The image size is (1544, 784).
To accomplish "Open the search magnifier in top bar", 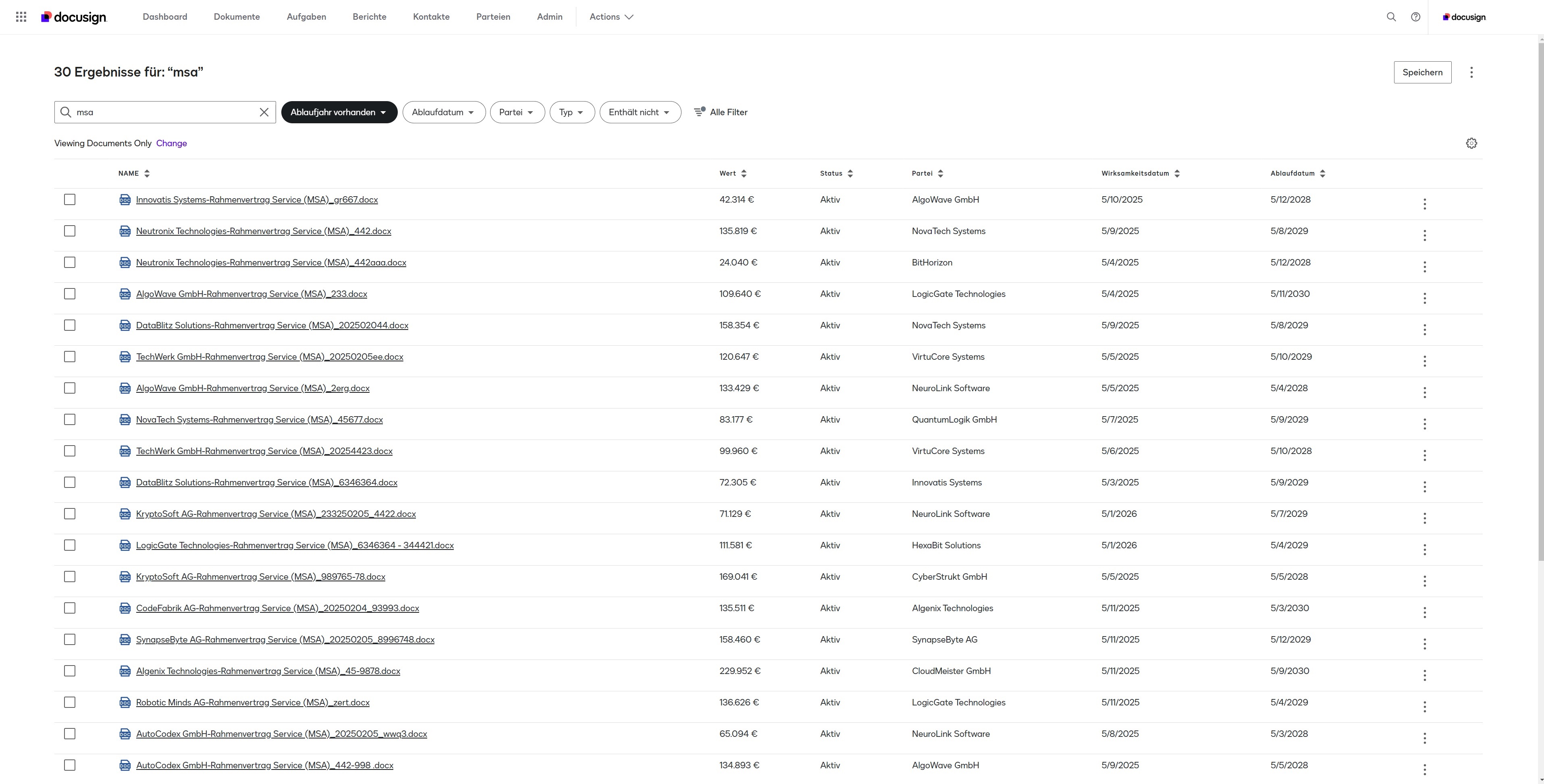I will click(x=1391, y=17).
